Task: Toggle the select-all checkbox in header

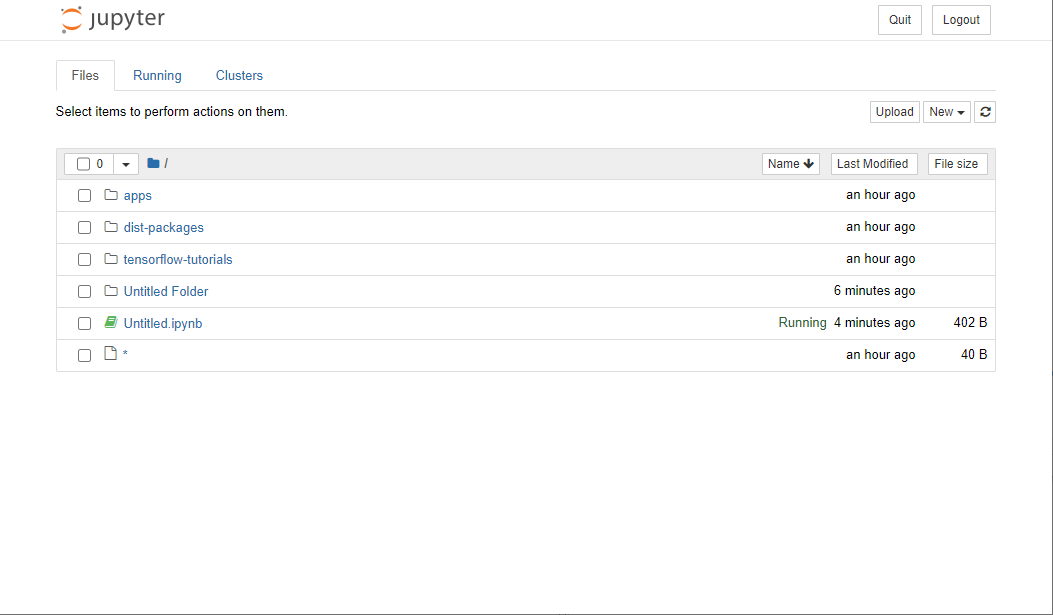Action: pyautogui.click(x=84, y=164)
